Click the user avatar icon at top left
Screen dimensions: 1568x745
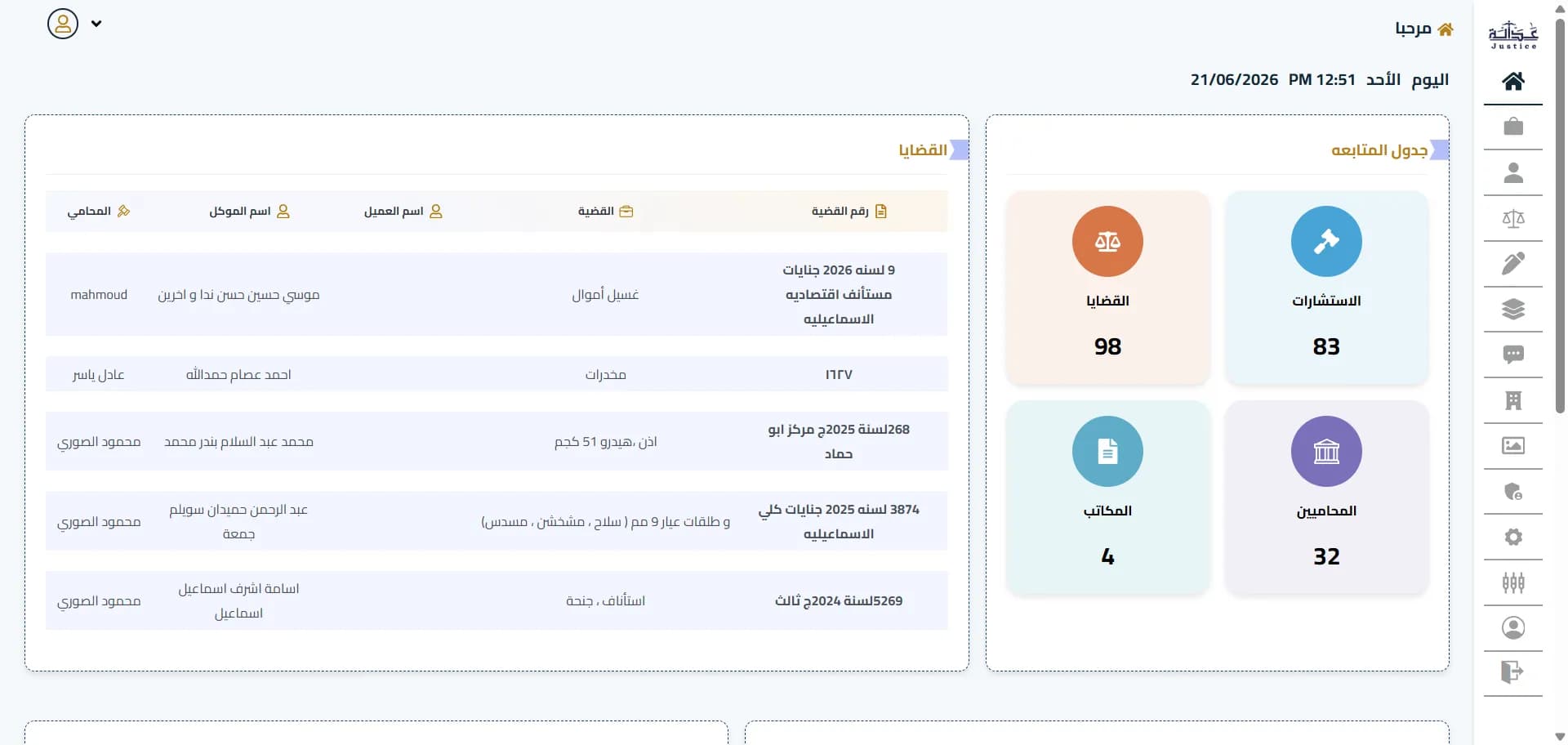click(63, 24)
